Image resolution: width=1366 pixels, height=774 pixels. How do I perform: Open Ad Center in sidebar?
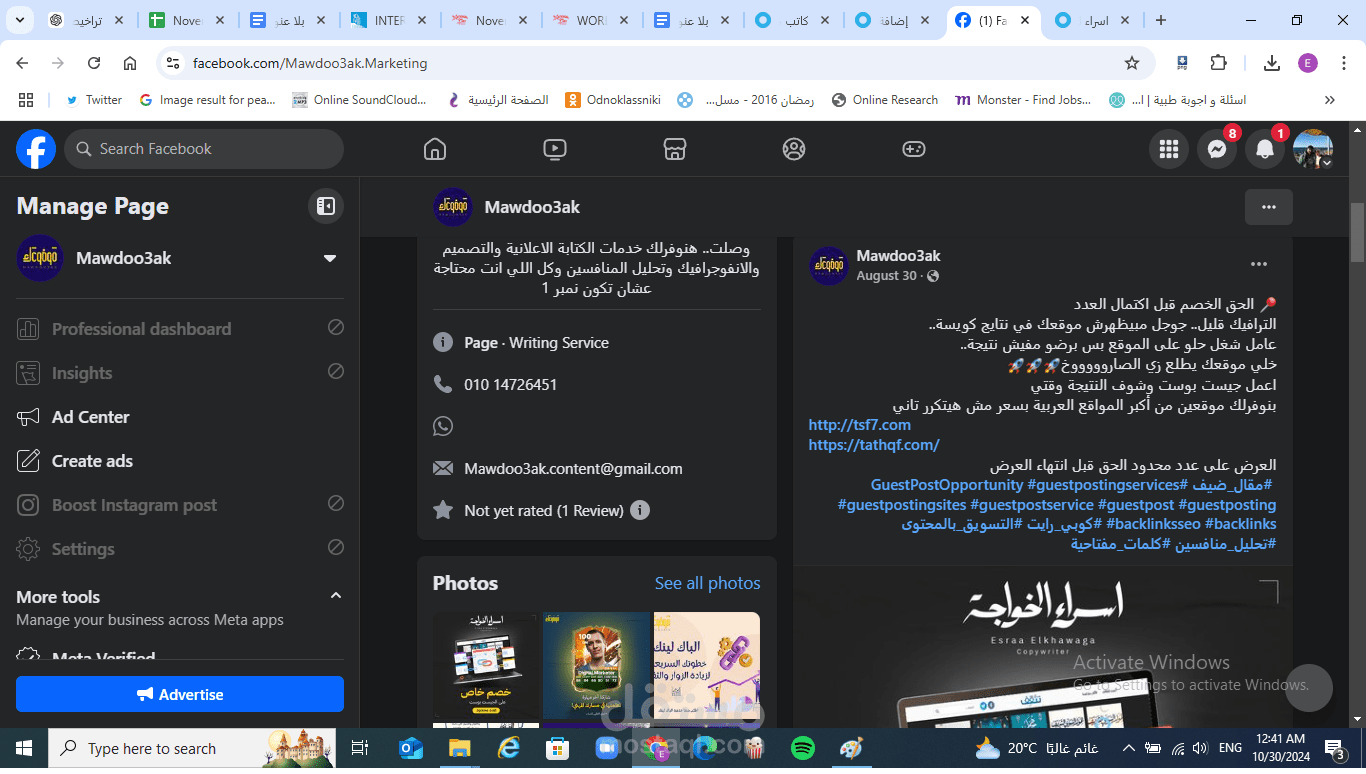180,417
